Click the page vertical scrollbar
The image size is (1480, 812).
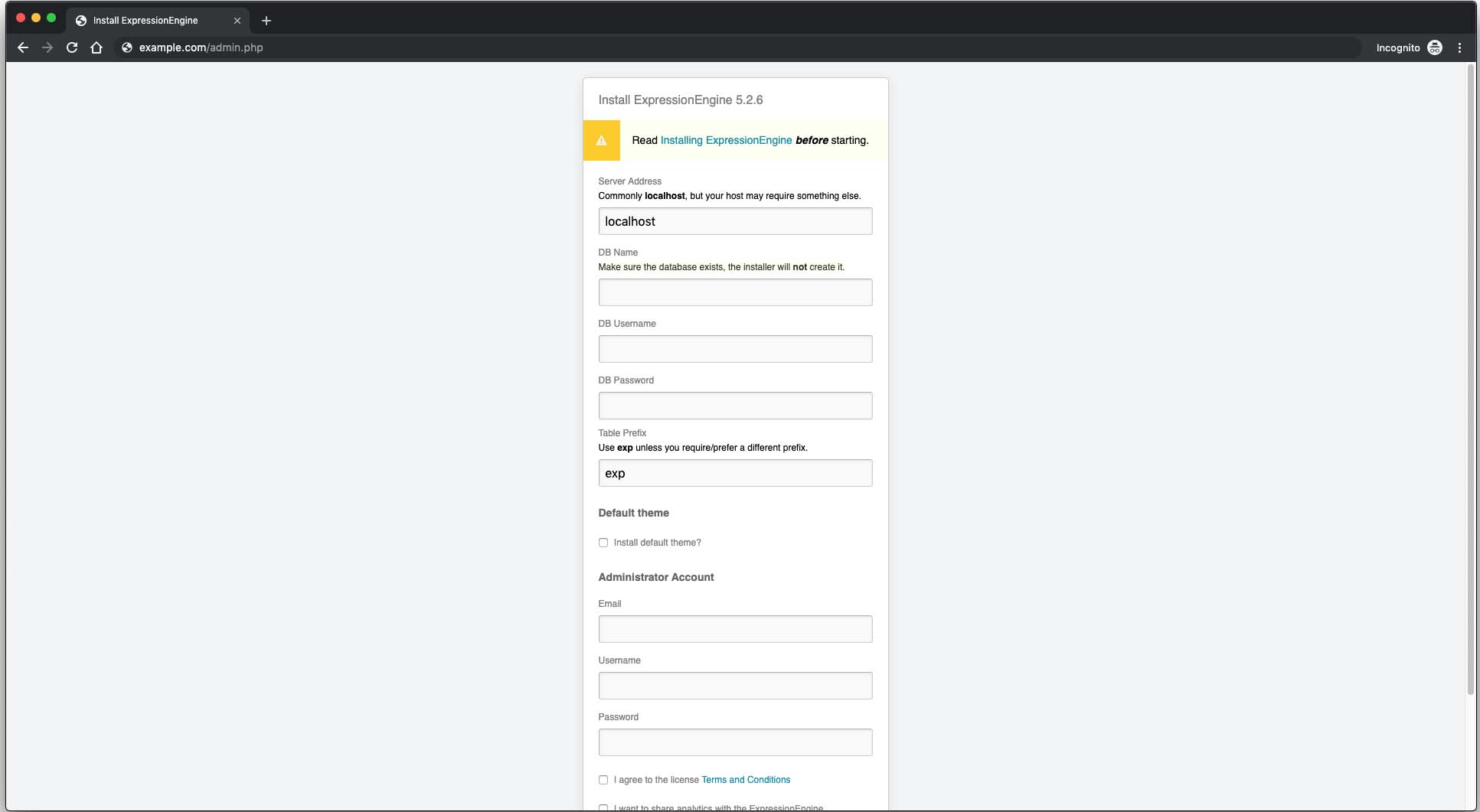[1470, 383]
